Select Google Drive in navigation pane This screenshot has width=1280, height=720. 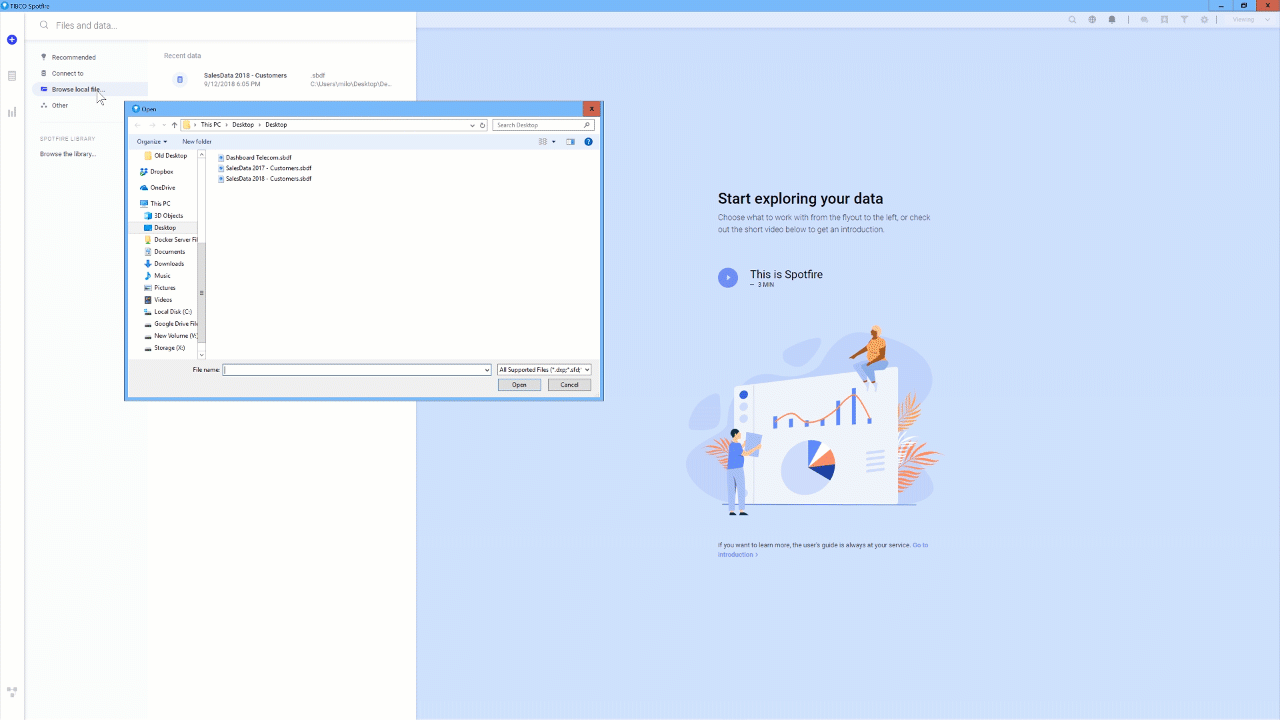[170, 324]
